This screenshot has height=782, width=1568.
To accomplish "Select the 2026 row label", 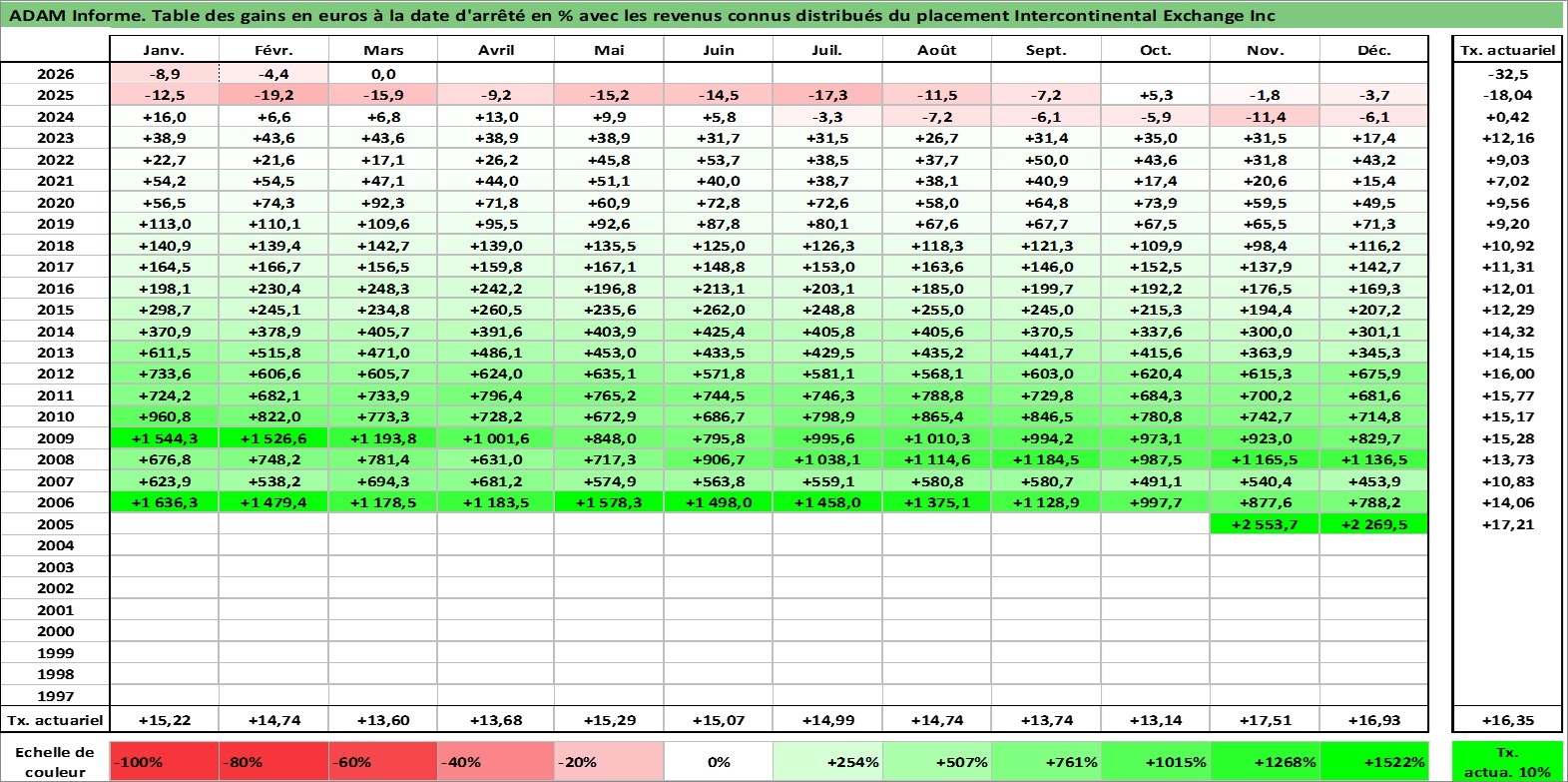I will tap(55, 74).
